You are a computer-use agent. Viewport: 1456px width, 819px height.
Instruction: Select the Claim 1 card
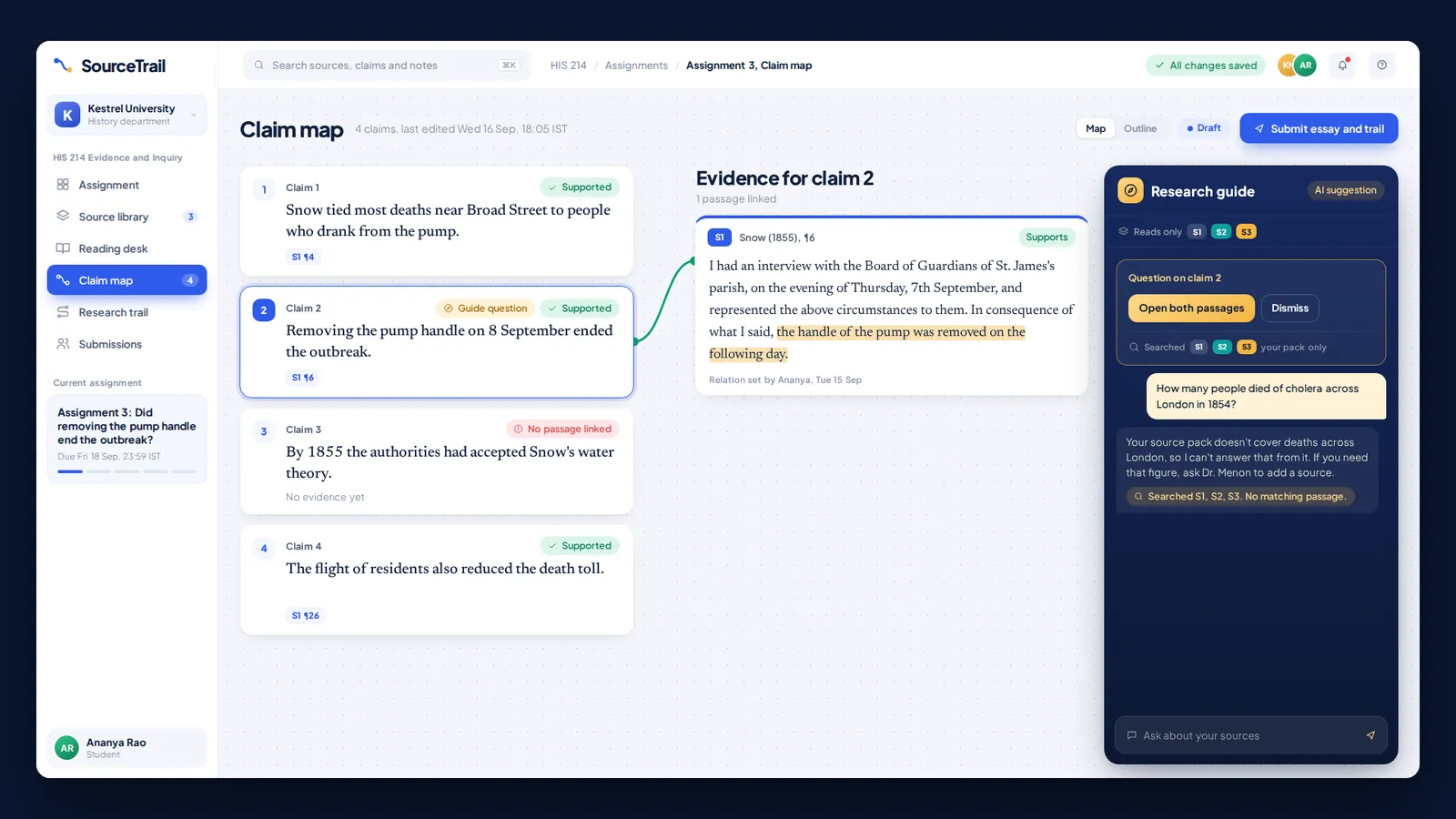point(437,221)
